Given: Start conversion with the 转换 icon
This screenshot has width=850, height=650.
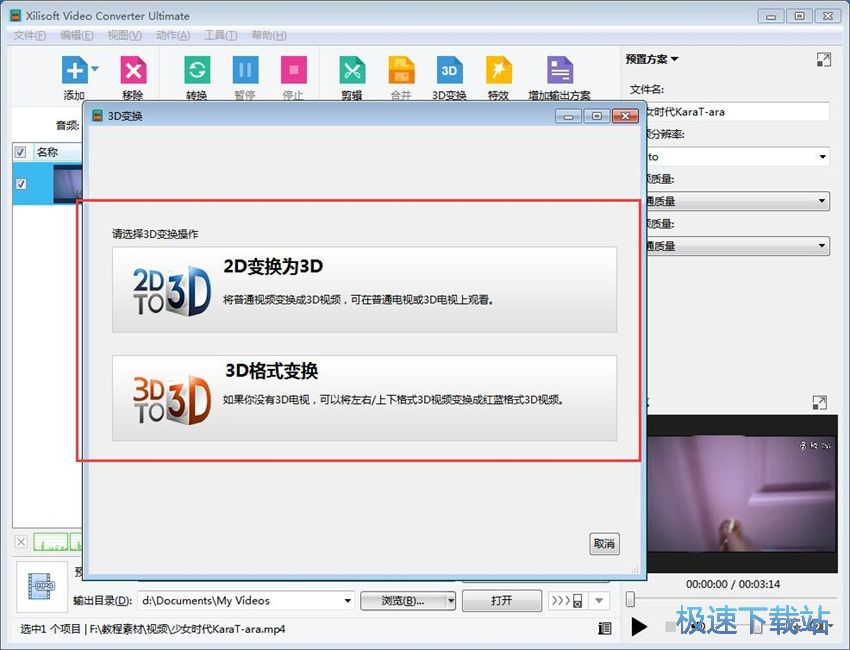Looking at the screenshot, I should (x=197, y=70).
